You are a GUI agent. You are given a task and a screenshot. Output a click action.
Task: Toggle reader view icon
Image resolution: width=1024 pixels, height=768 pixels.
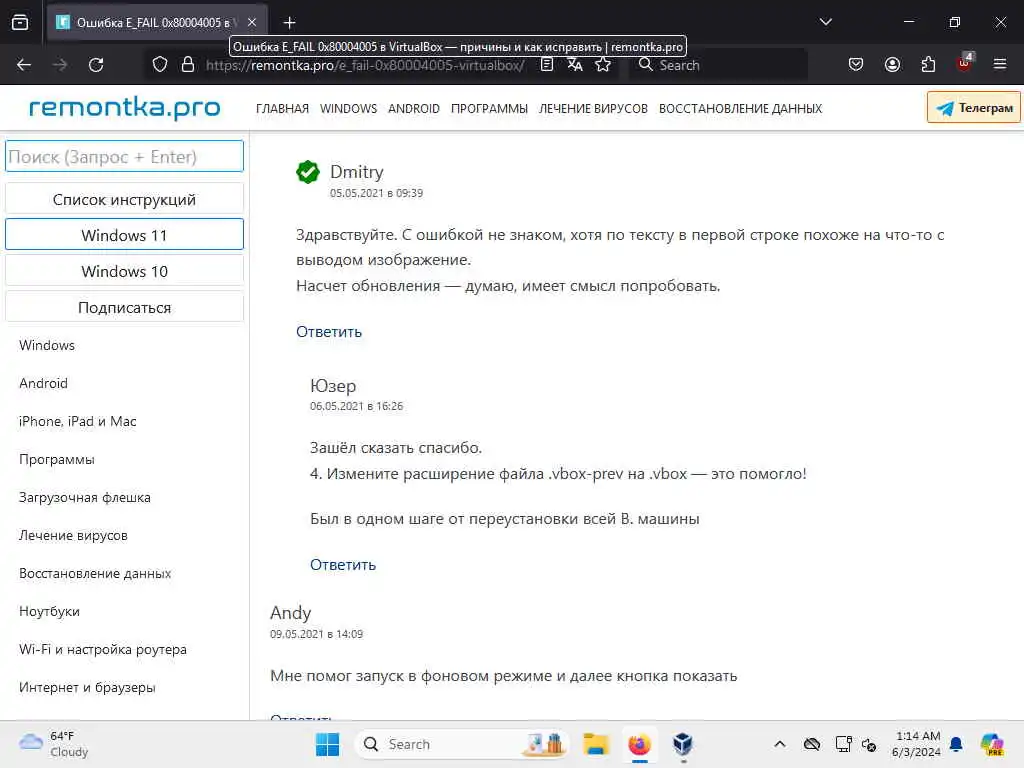(547, 65)
